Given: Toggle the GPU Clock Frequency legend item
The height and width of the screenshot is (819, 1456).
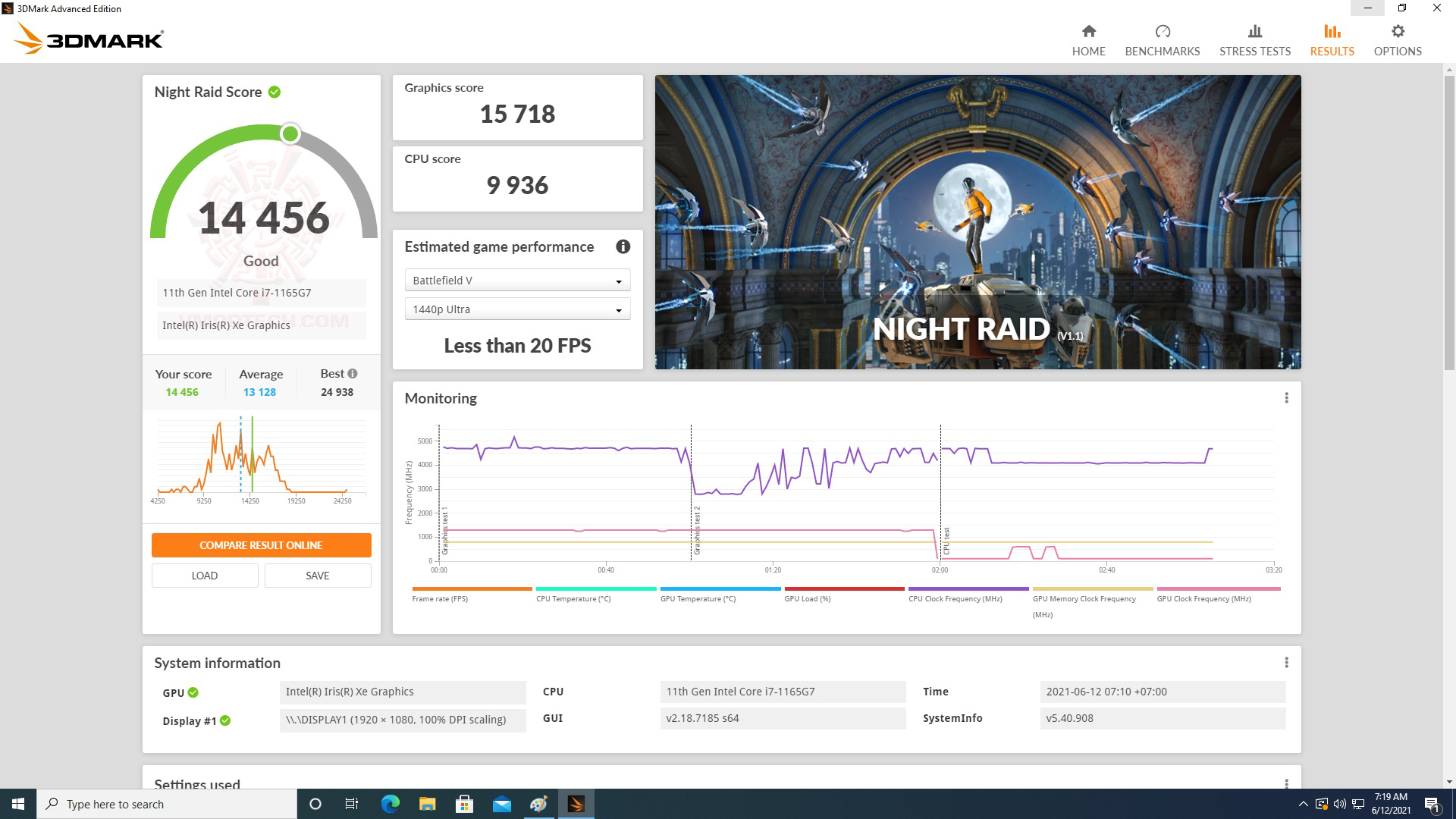Looking at the screenshot, I should coord(1203,598).
